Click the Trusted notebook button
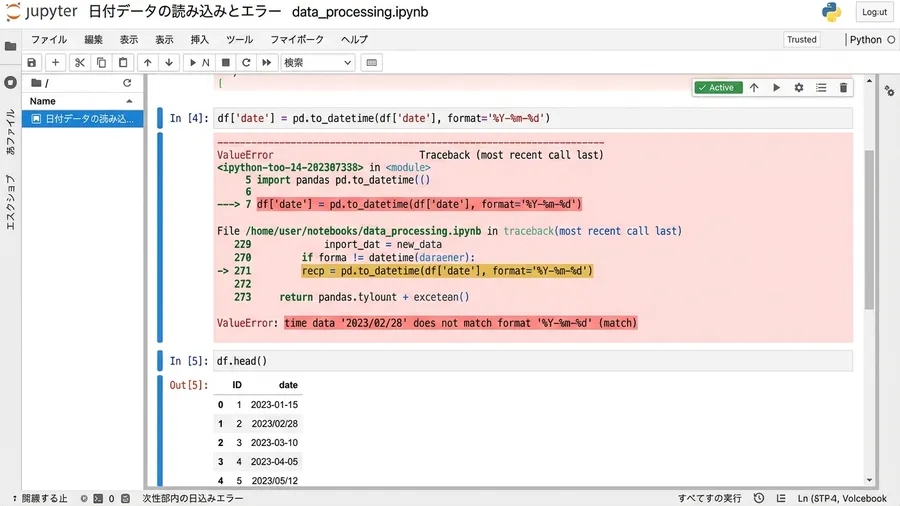The width and height of the screenshot is (900, 506). tap(801, 40)
